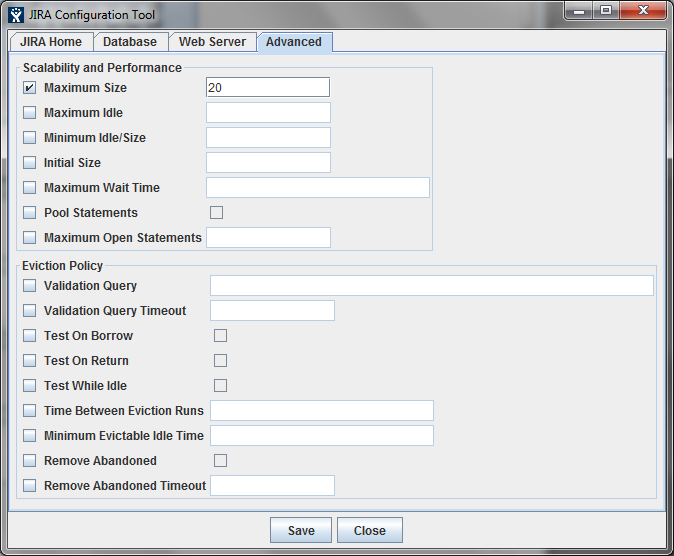This screenshot has height=556, width=674.
Task: Toggle the Pool Statements value checkbox
Action: (x=216, y=212)
